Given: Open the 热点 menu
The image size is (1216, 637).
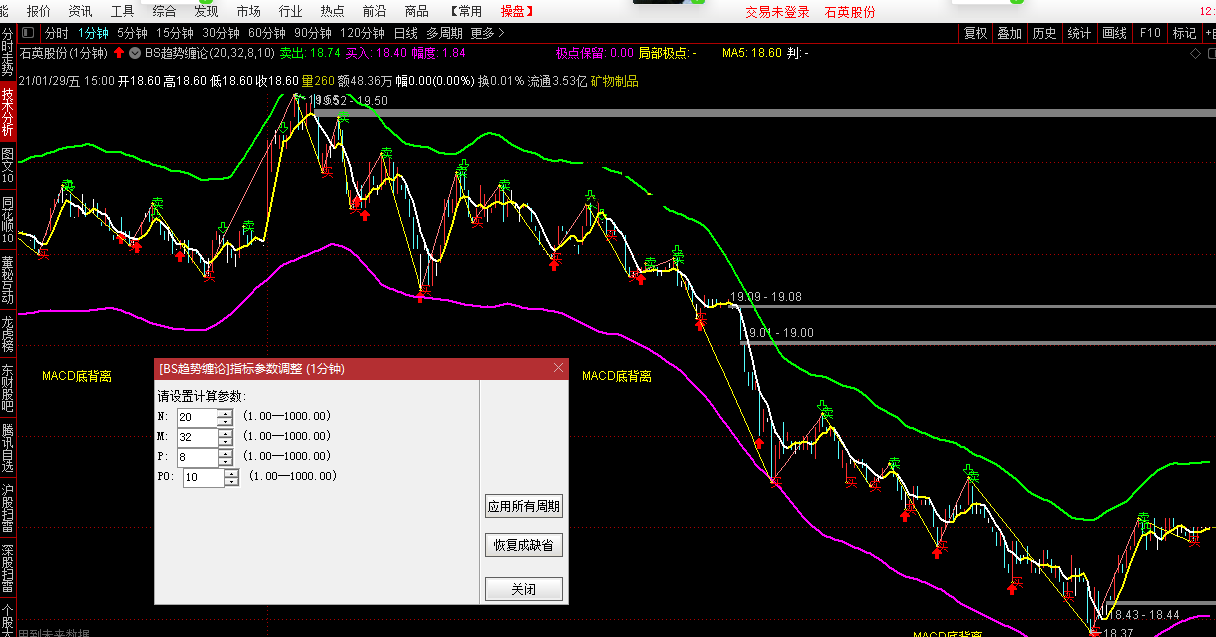Looking at the screenshot, I should [x=333, y=11].
